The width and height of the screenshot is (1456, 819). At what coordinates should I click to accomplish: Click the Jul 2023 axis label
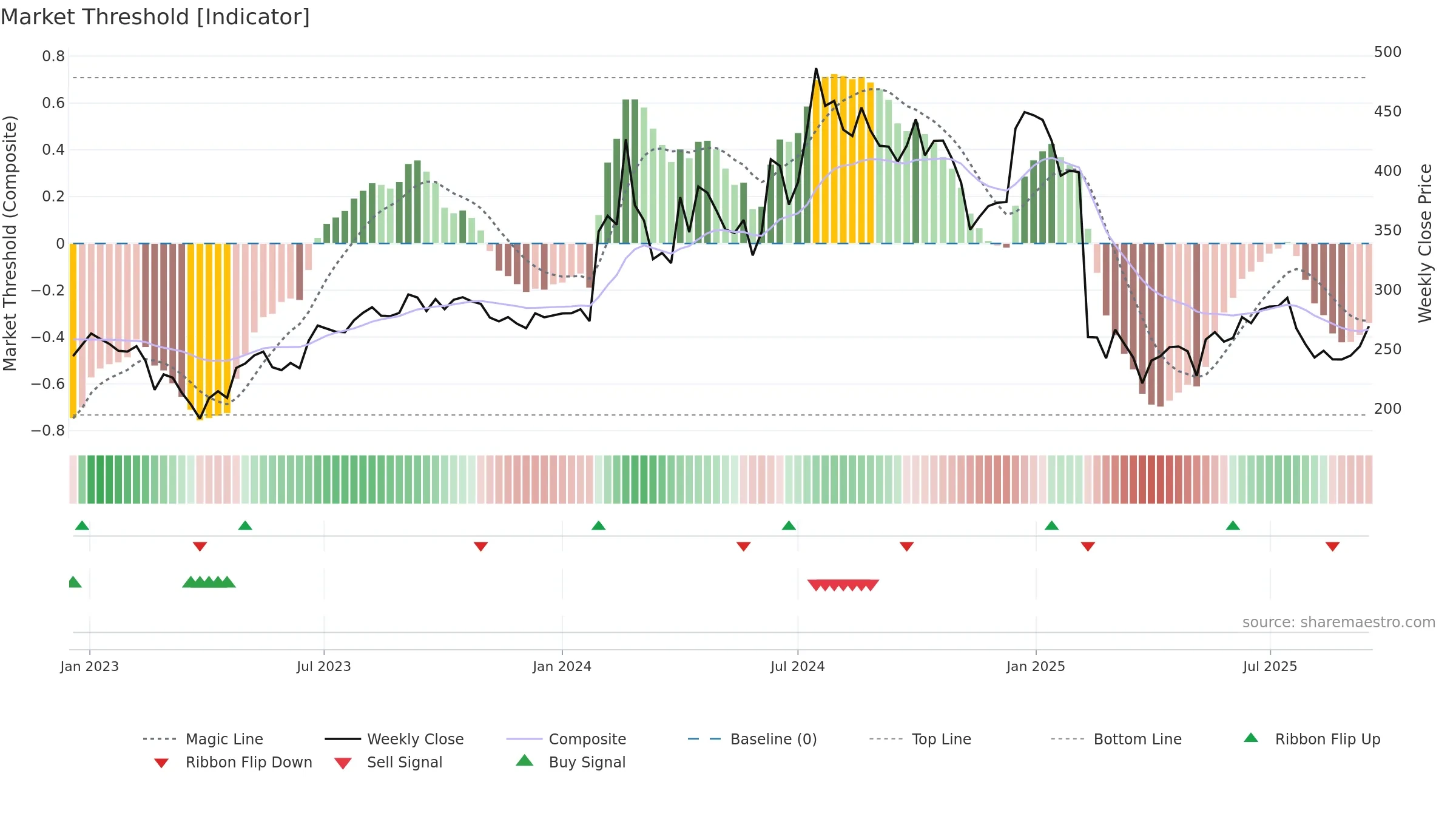click(324, 666)
